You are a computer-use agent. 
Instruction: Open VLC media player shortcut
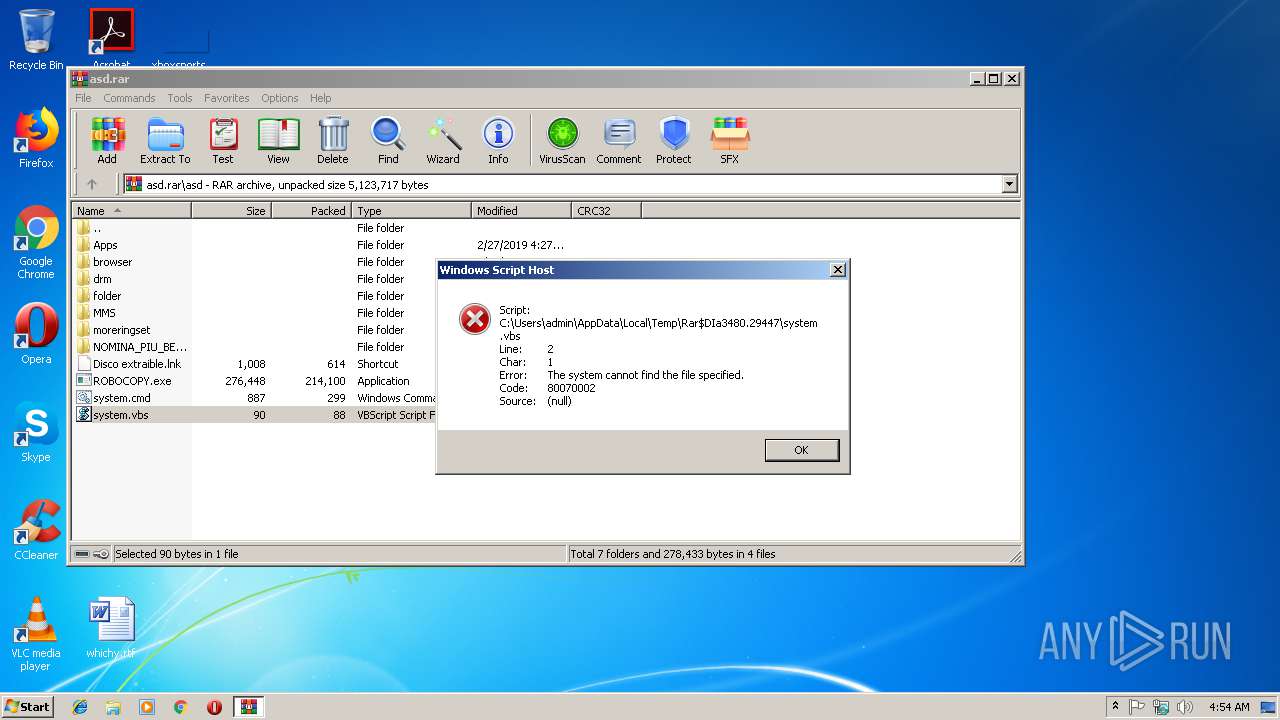[36, 634]
